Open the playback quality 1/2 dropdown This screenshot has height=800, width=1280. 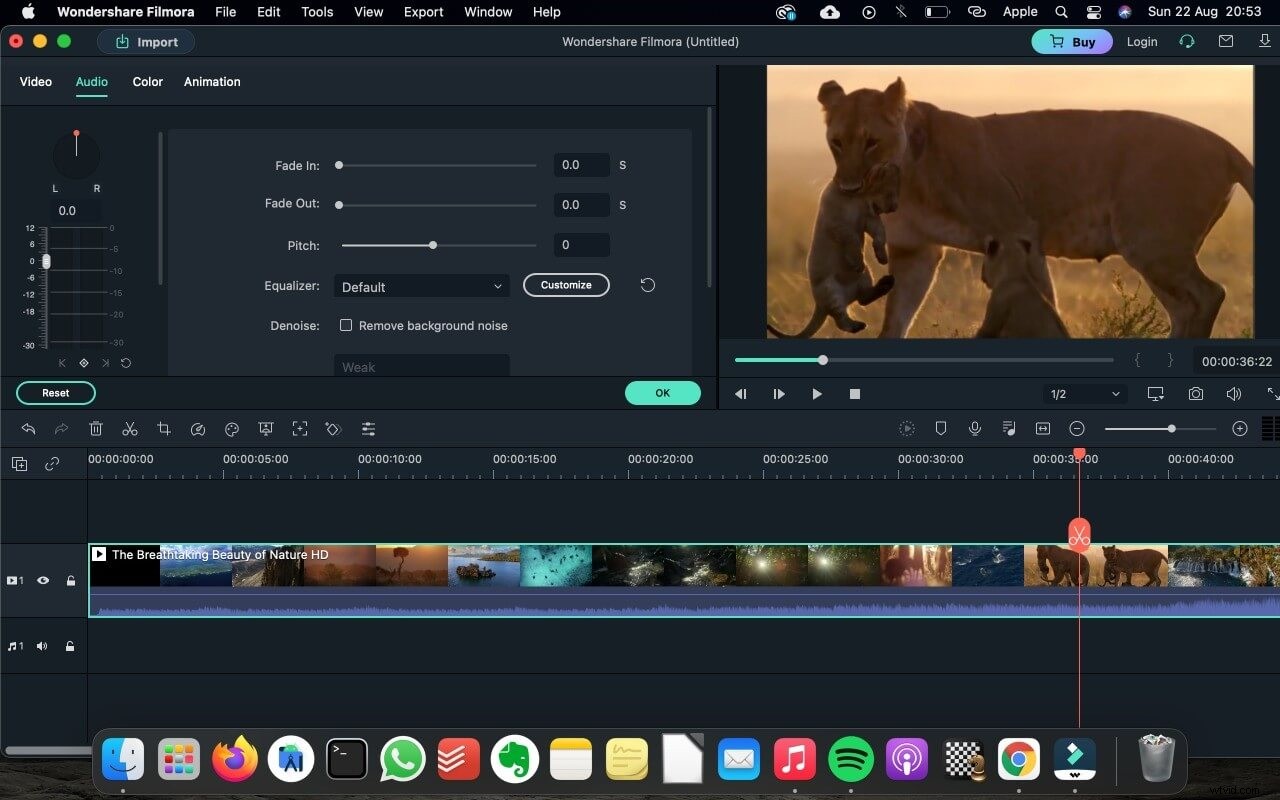click(x=1085, y=394)
